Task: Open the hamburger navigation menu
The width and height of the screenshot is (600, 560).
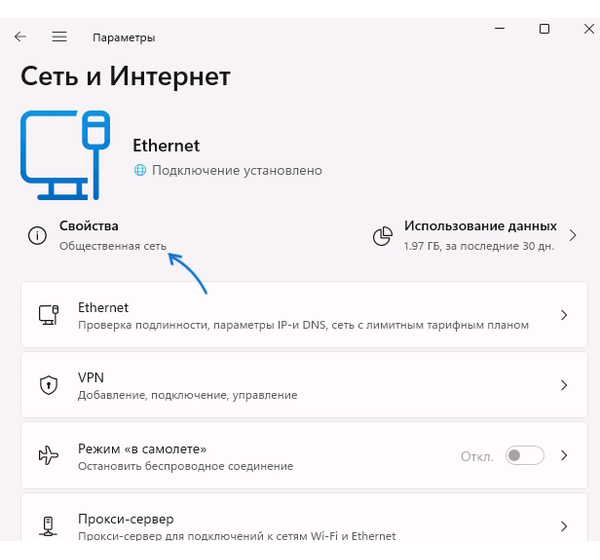Action: (59, 37)
